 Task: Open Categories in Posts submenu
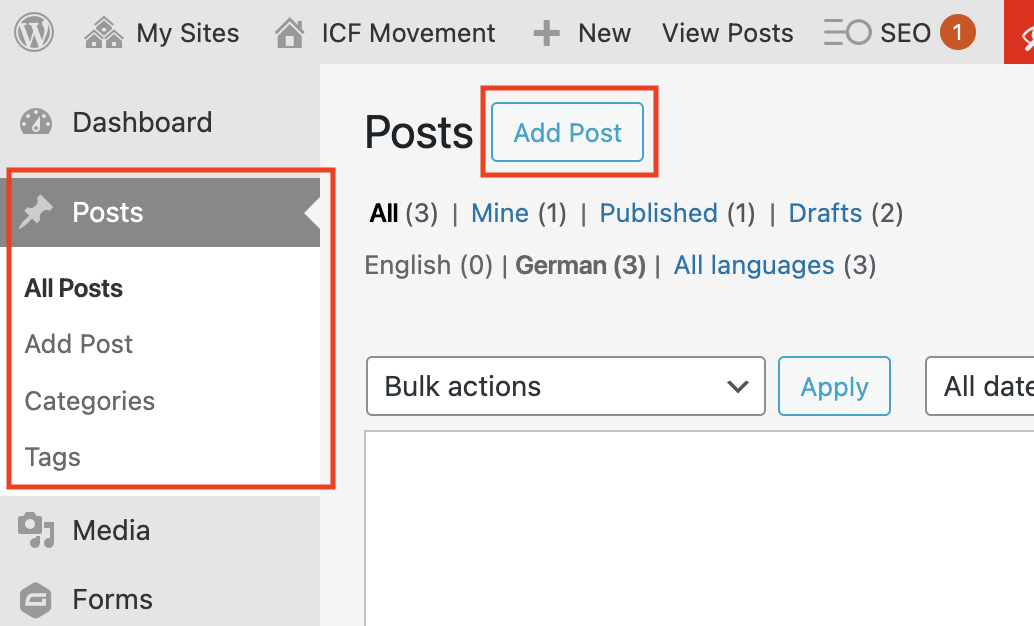(x=90, y=401)
